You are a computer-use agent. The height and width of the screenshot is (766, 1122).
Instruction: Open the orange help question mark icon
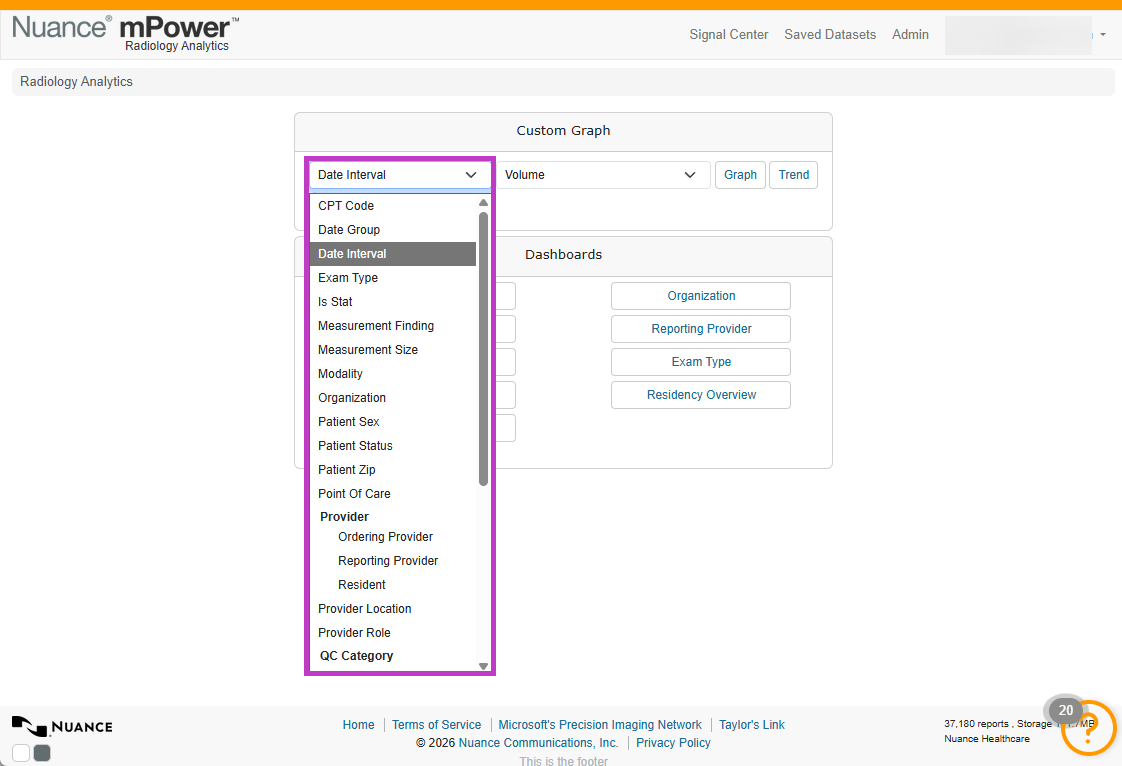point(1088,728)
